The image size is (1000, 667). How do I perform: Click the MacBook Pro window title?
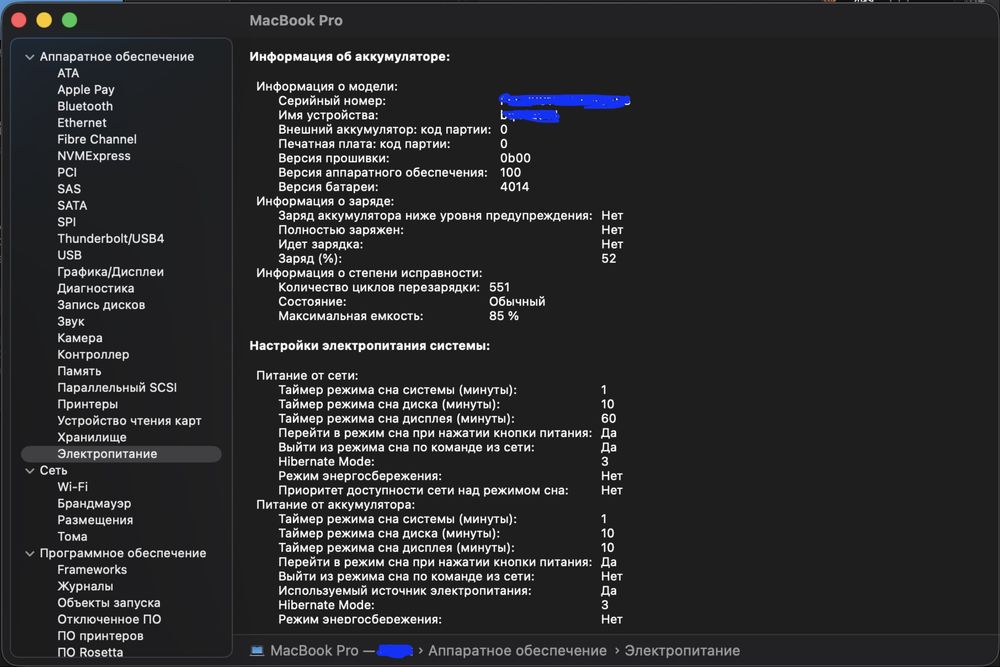pyautogui.click(x=296, y=20)
